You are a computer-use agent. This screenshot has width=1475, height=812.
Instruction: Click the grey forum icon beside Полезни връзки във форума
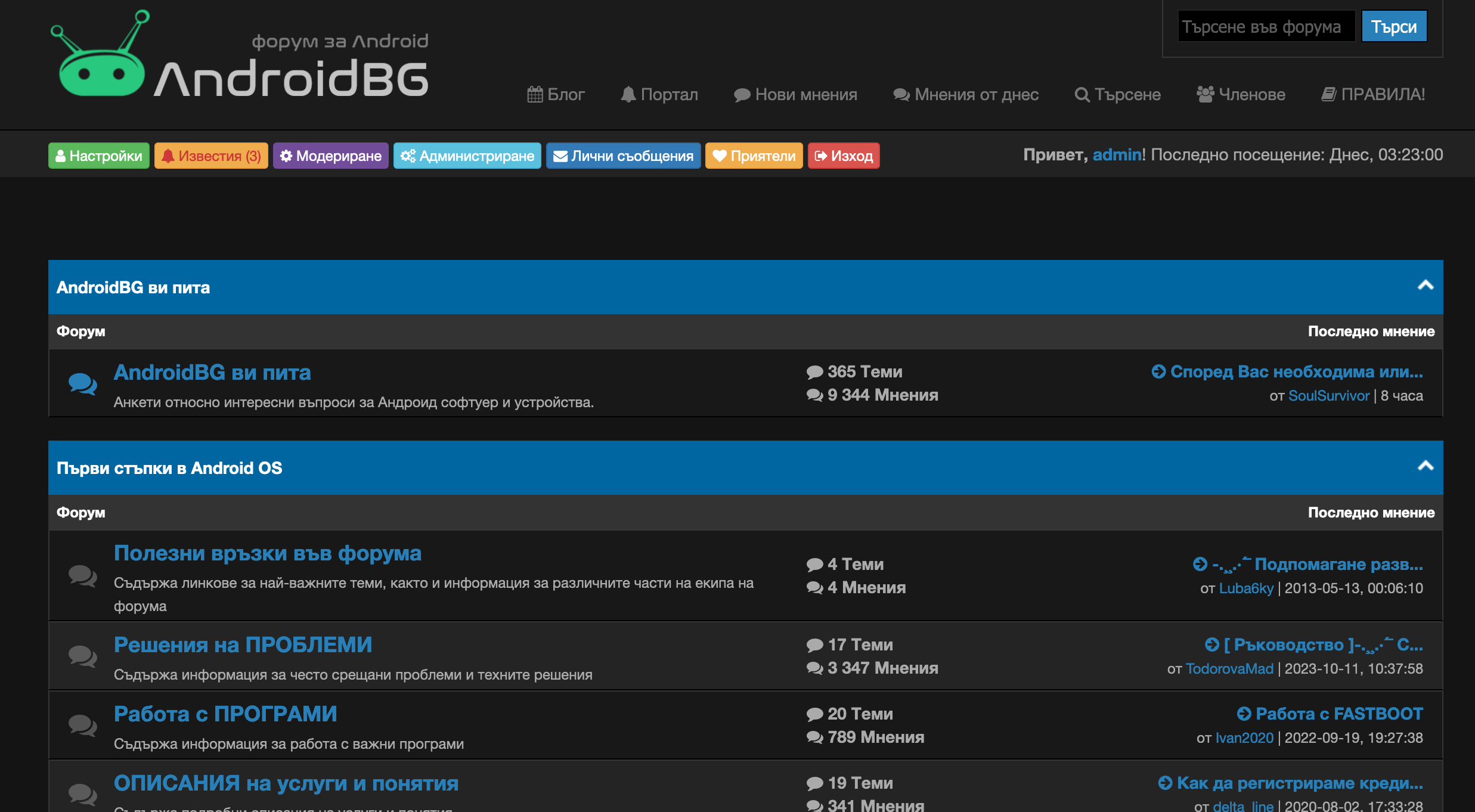(82, 575)
